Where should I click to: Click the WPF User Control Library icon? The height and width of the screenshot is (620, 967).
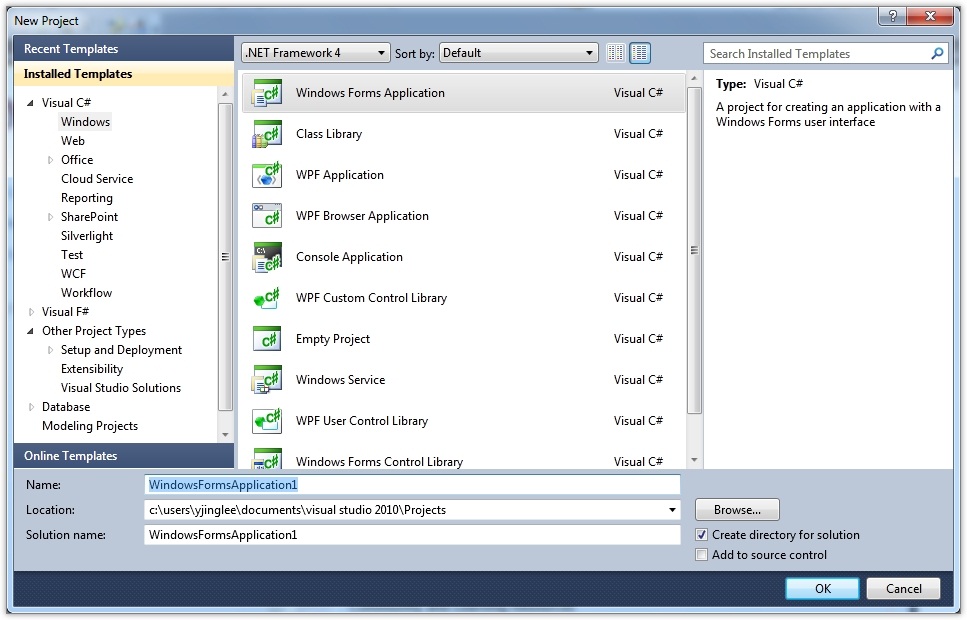pos(267,421)
